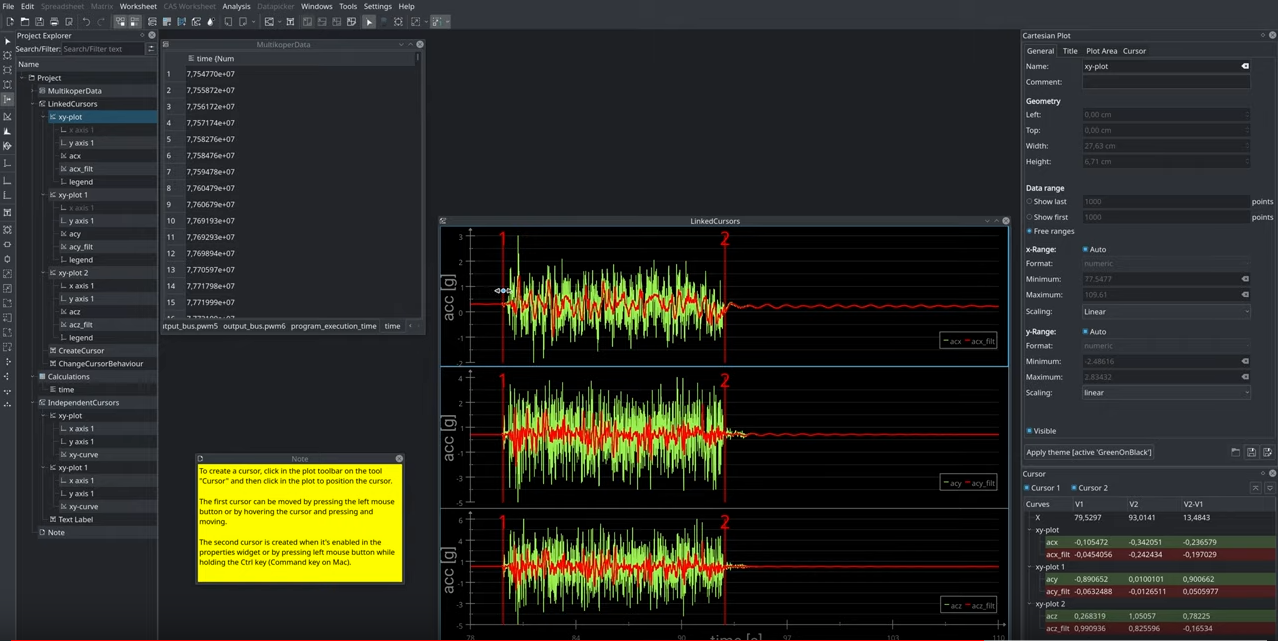Viewport: 1278px width, 641px height.
Task: Switch to Cursor tab in Cartesian Plot
Action: tap(1134, 51)
